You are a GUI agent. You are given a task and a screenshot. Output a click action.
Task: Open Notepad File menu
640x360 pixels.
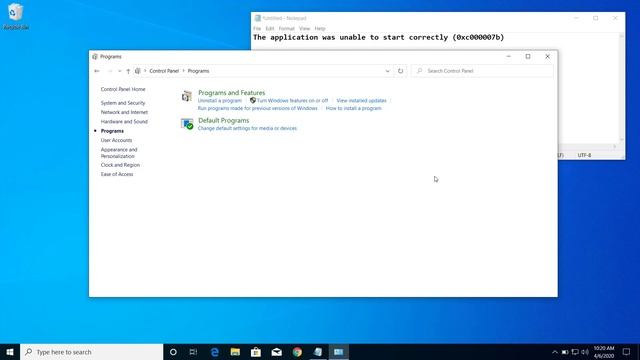coord(257,29)
